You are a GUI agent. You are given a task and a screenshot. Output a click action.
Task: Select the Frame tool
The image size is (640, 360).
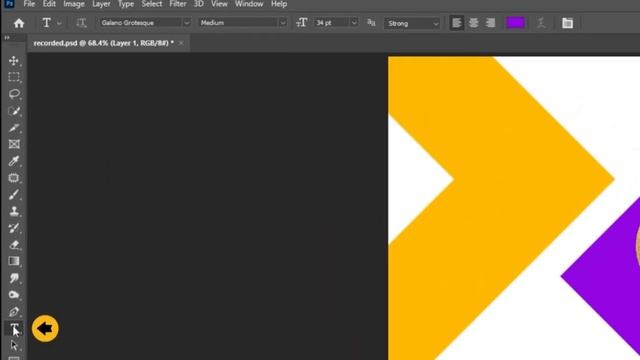pos(14,144)
